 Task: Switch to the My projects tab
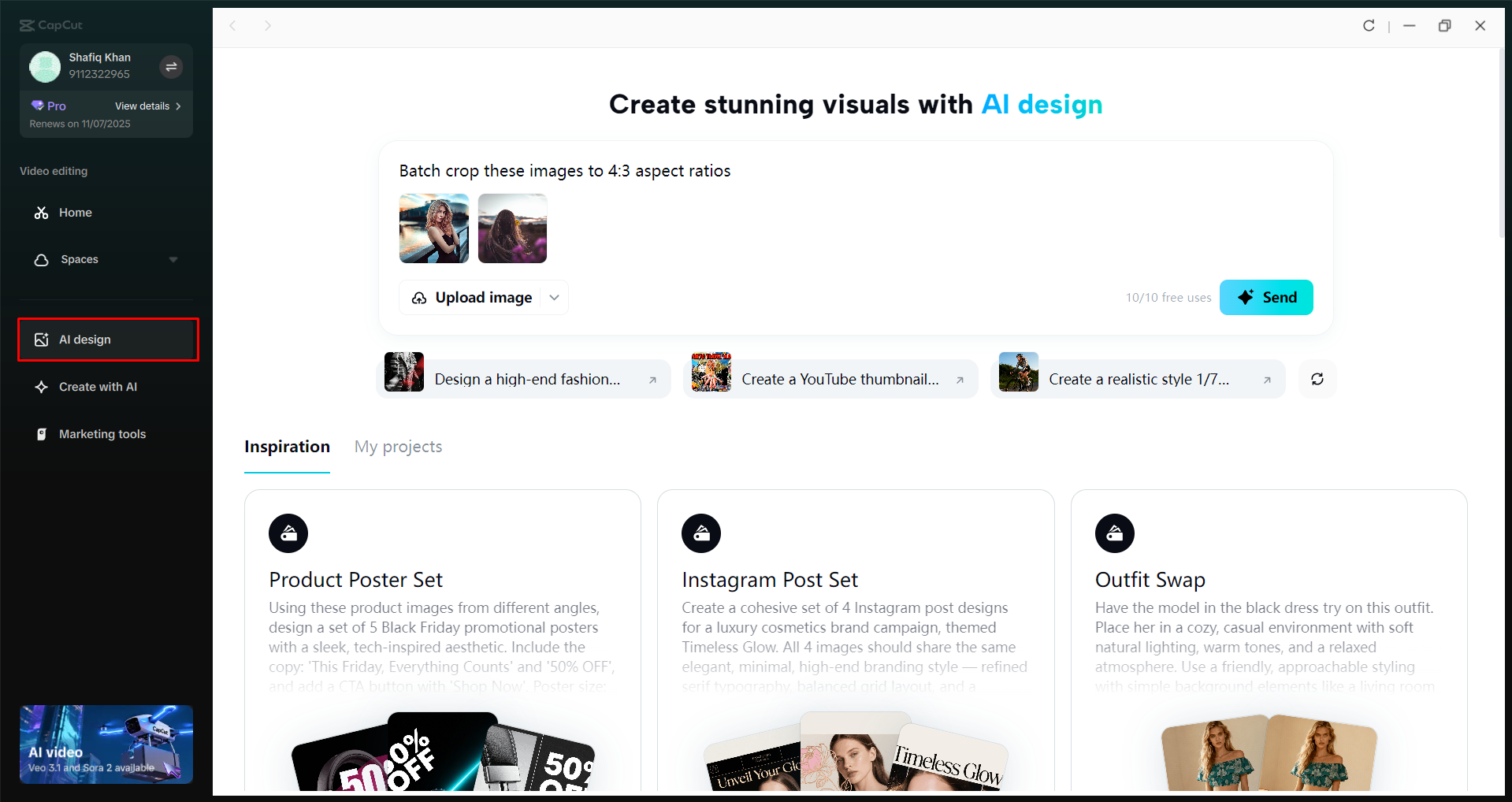(x=398, y=446)
